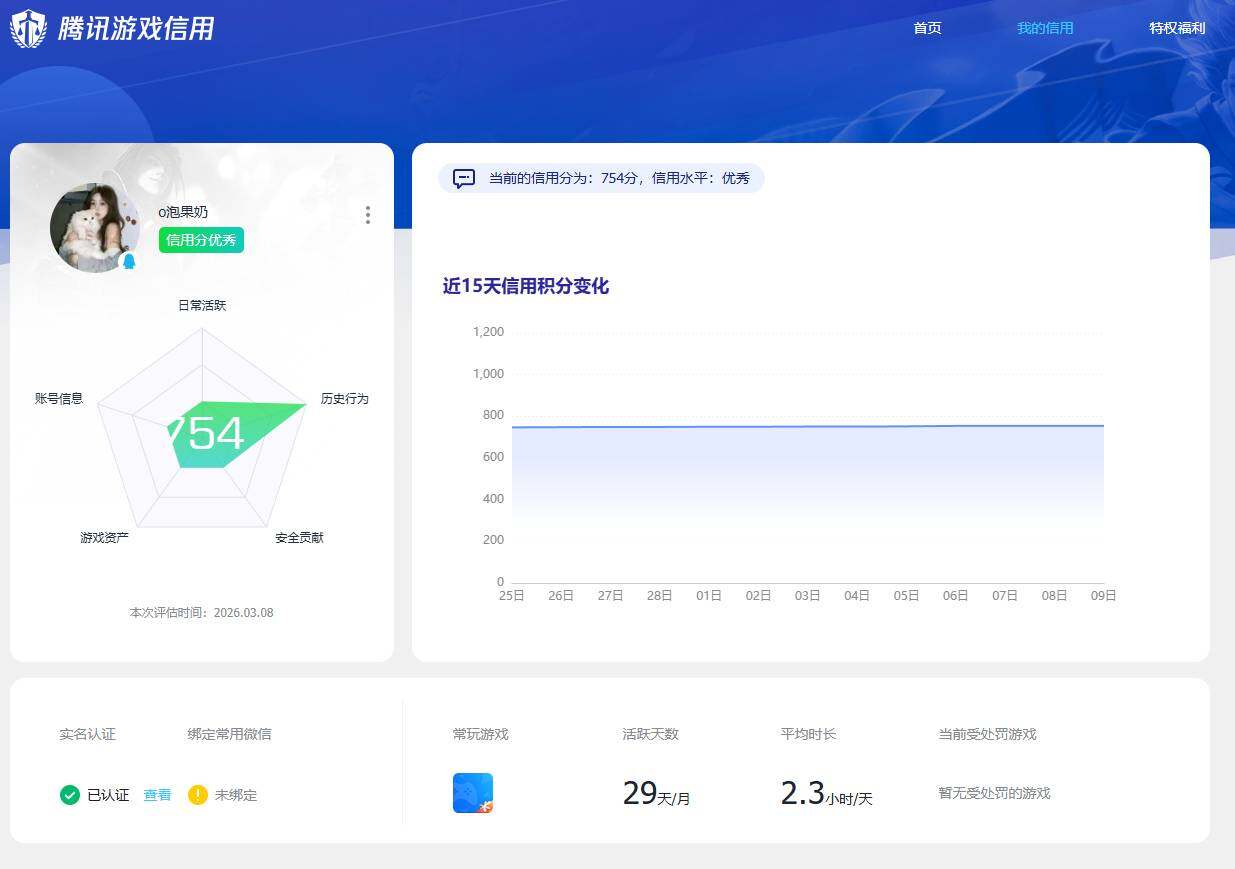The width and height of the screenshot is (1235, 869).
Task: Click the 日常活跃 label on the radar chart
Action: [x=201, y=305]
